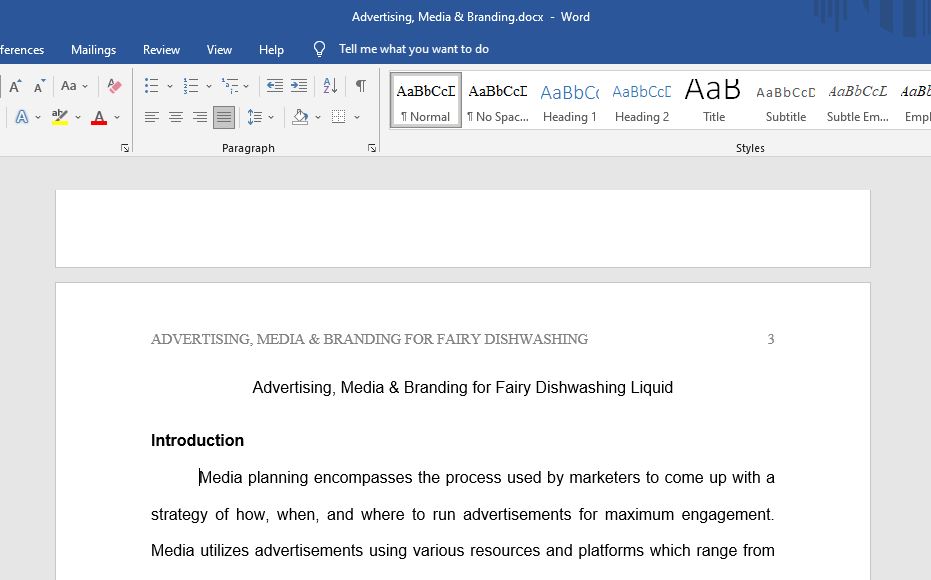Open Font dialog box launcher
The height and width of the screenshot is (580, 931).
pos(125,148)
